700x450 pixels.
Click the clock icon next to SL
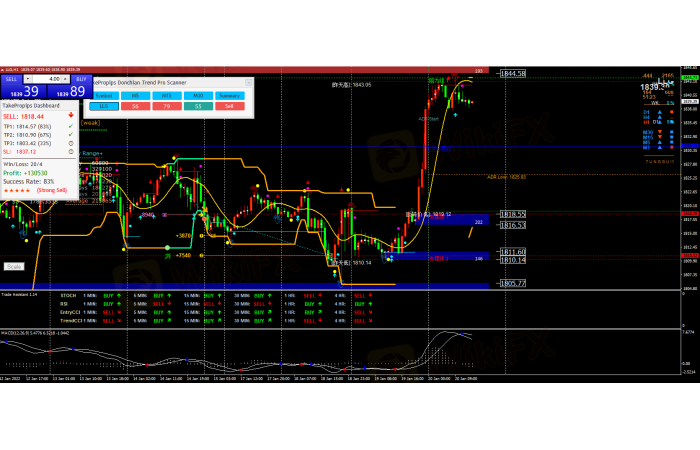(70, 151)
